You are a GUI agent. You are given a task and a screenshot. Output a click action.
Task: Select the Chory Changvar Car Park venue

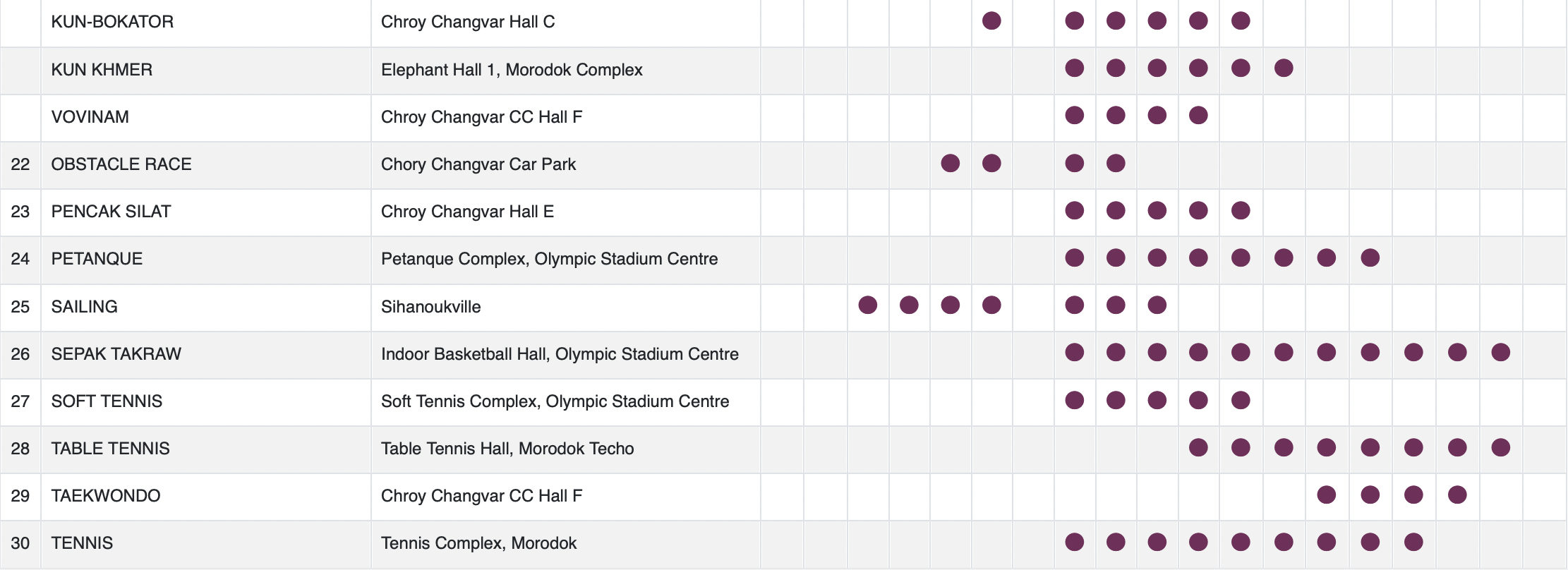(x=478, y=164)
